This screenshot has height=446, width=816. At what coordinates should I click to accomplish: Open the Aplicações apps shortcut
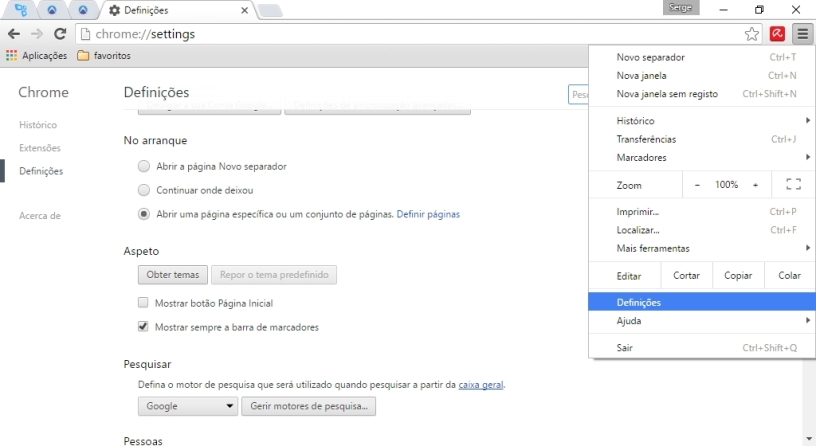(36, 56)
